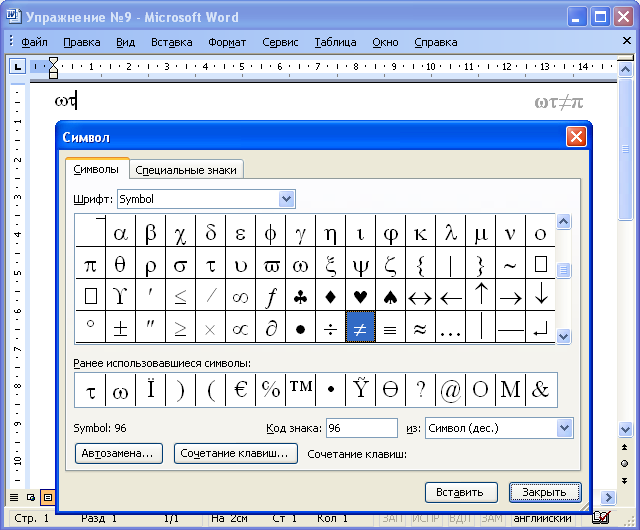Click the symbol grid scrollbar thumb
640x530 pixels.
click(563, 270)
